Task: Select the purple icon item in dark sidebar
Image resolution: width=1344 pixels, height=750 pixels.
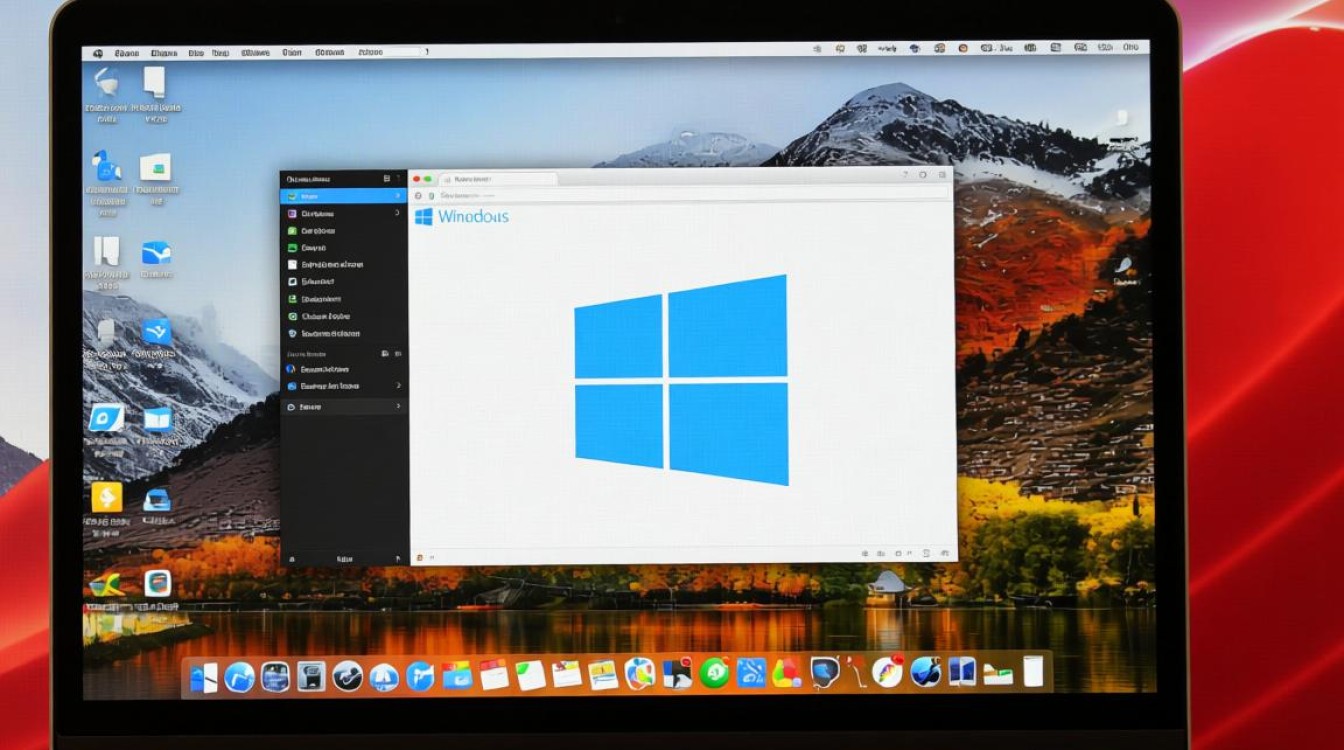Action: click(292, 214)
